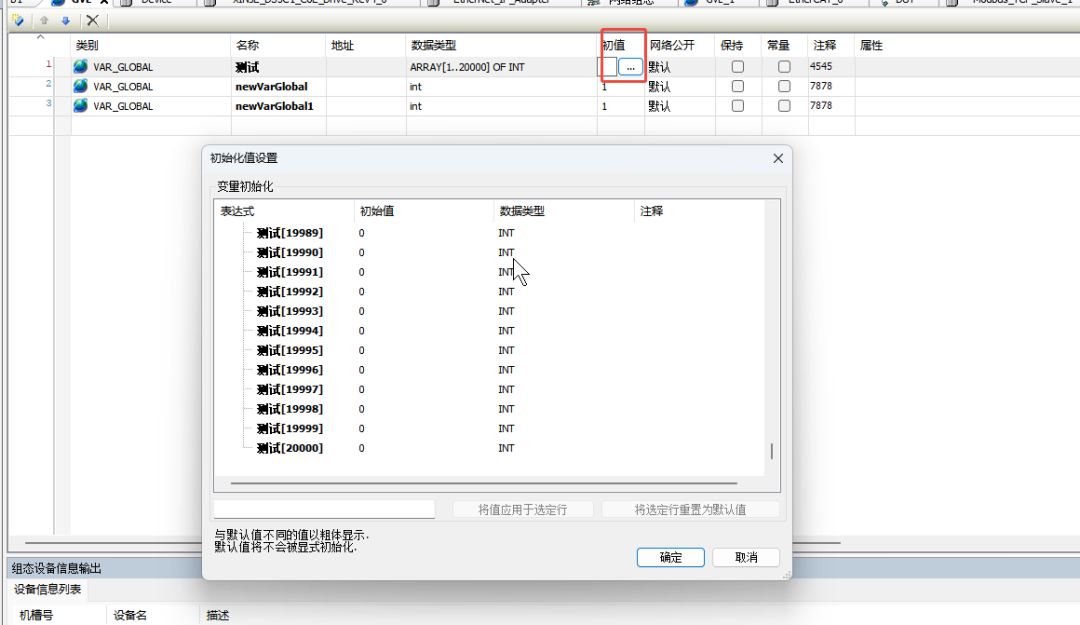Click the move down arrow toolbar icon
1080x625 pixels.
pos(65,21)
